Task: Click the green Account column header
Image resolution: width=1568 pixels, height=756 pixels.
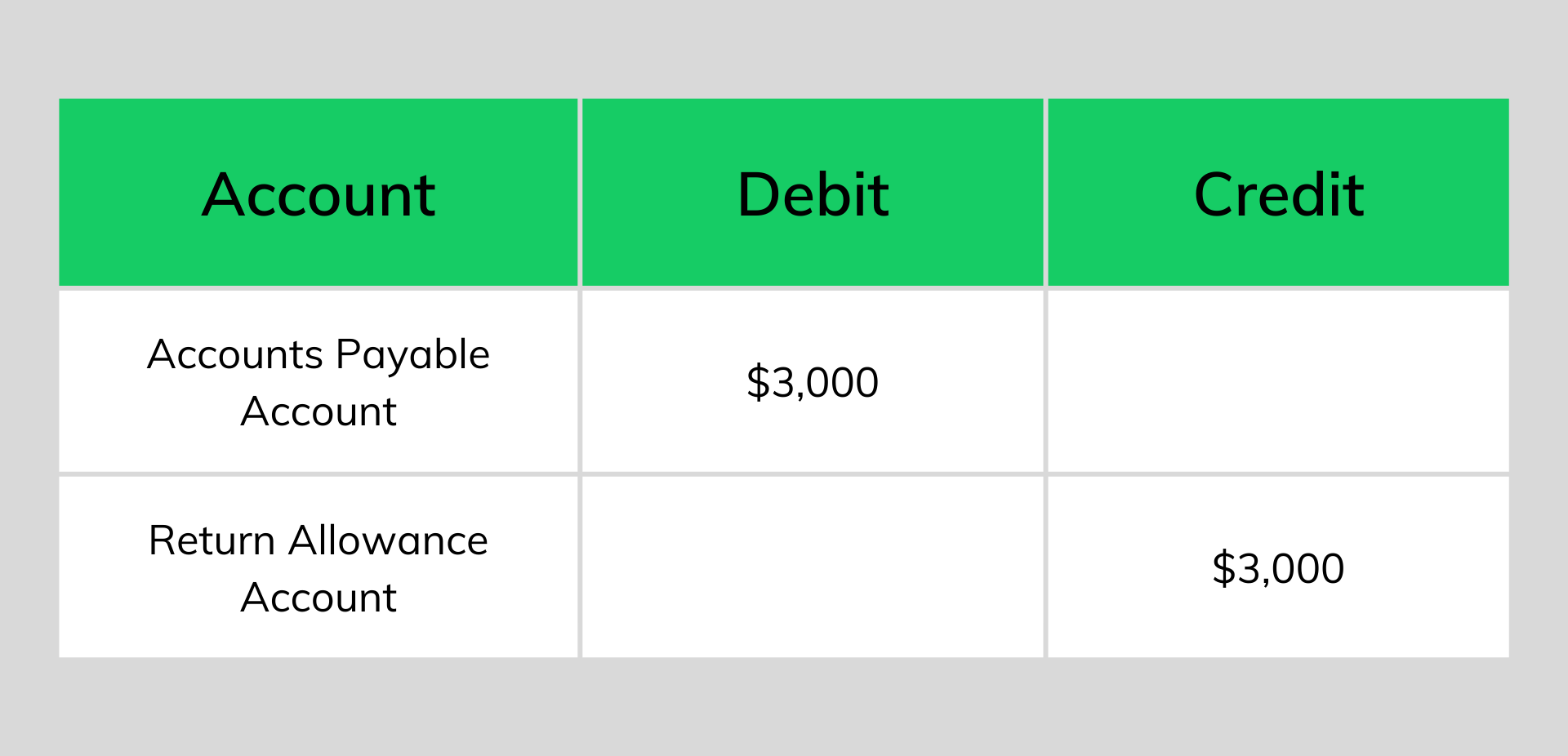Action: [318, 193]
